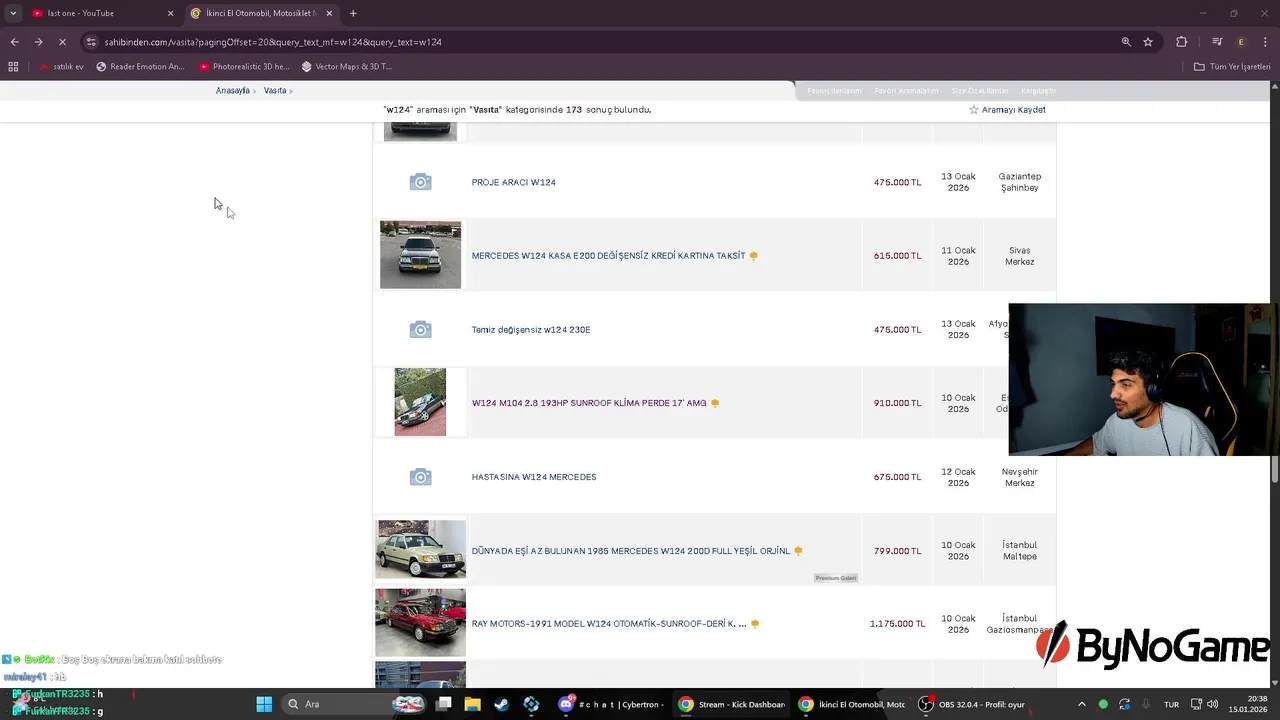Open the Discord #chat Cybertron taskbar item
Image resolution: width=1280 pixels, height=720 pixels.
612,704
